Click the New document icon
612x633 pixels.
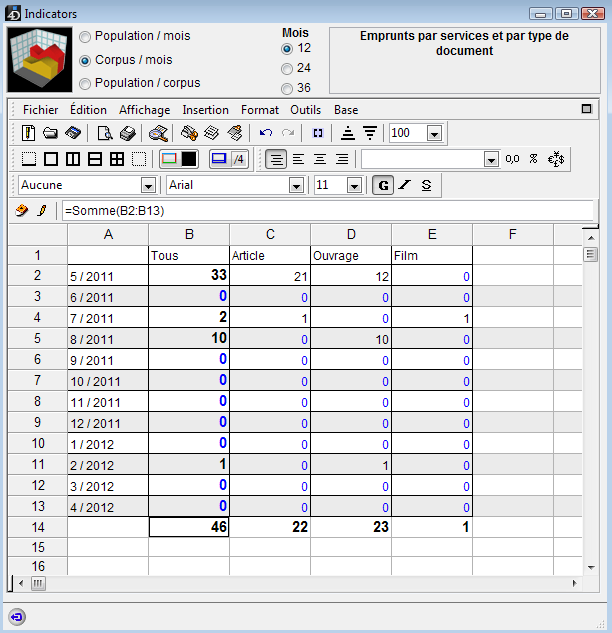[28, 133]
